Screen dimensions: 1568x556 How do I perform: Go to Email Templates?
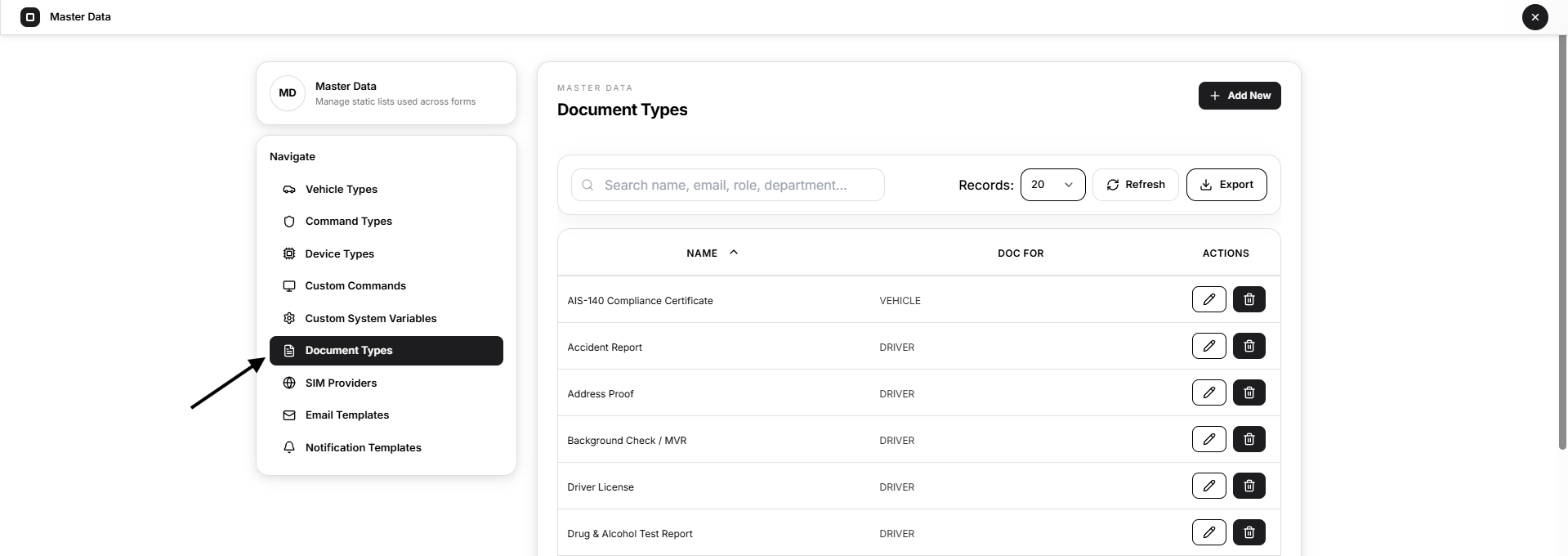tap(386, 415)
